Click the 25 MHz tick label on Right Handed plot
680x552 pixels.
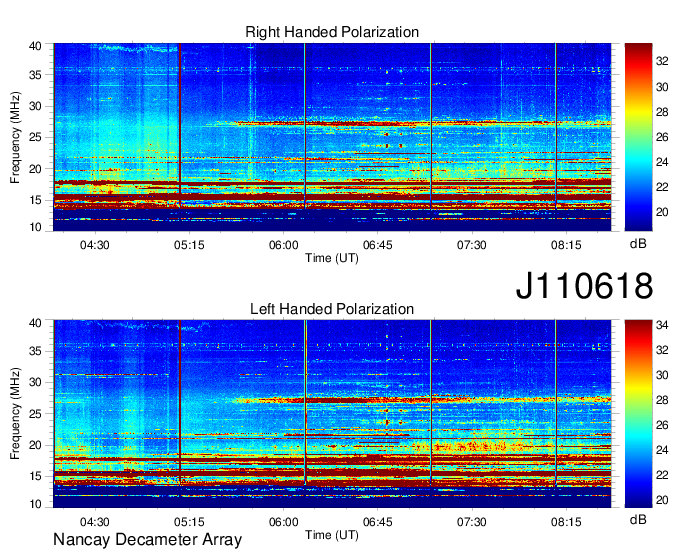pos(36,137)
